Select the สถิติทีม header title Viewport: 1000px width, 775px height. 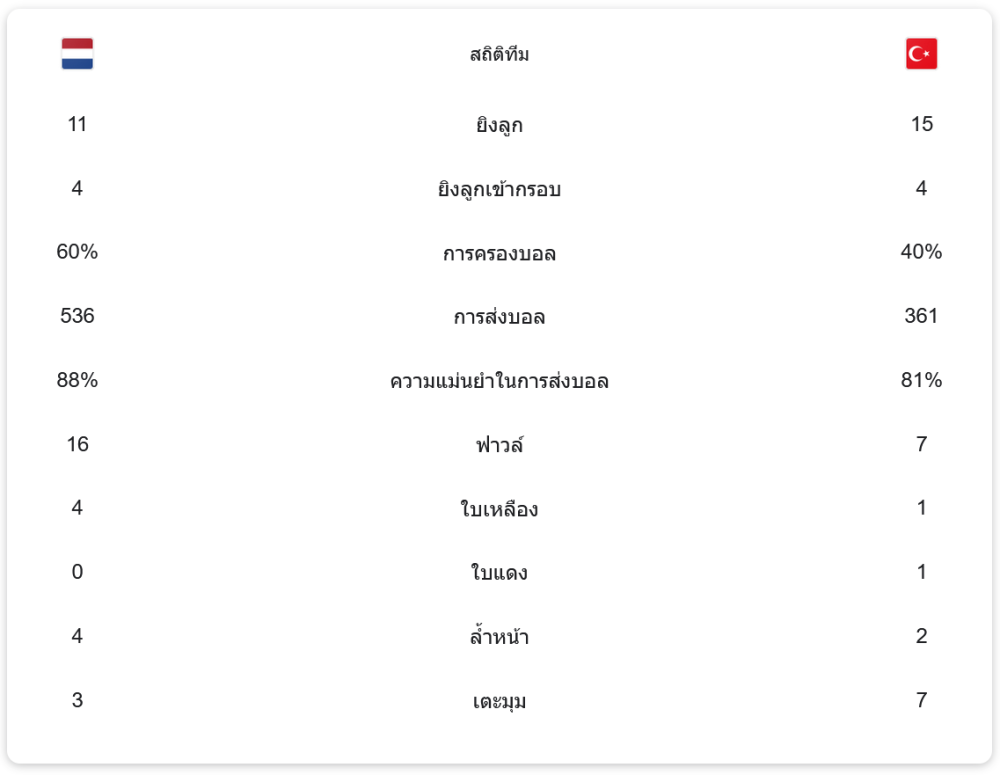pos(499,55)
